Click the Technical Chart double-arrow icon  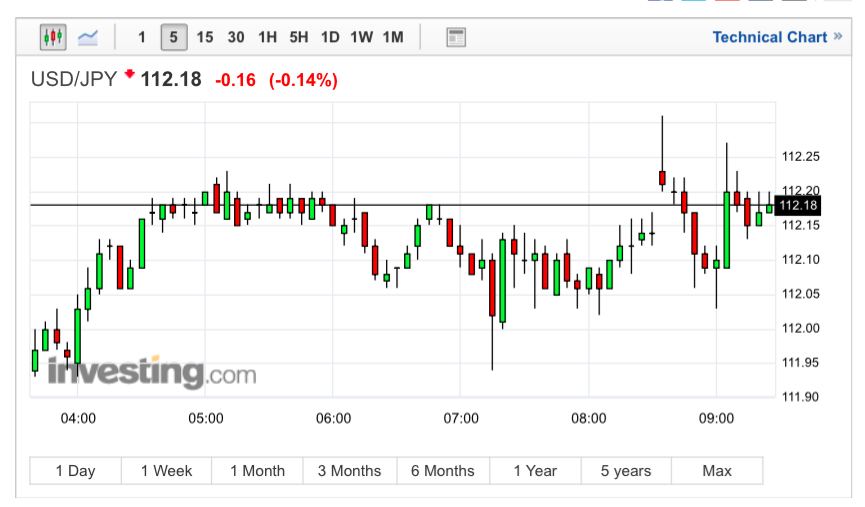point(840,38)
